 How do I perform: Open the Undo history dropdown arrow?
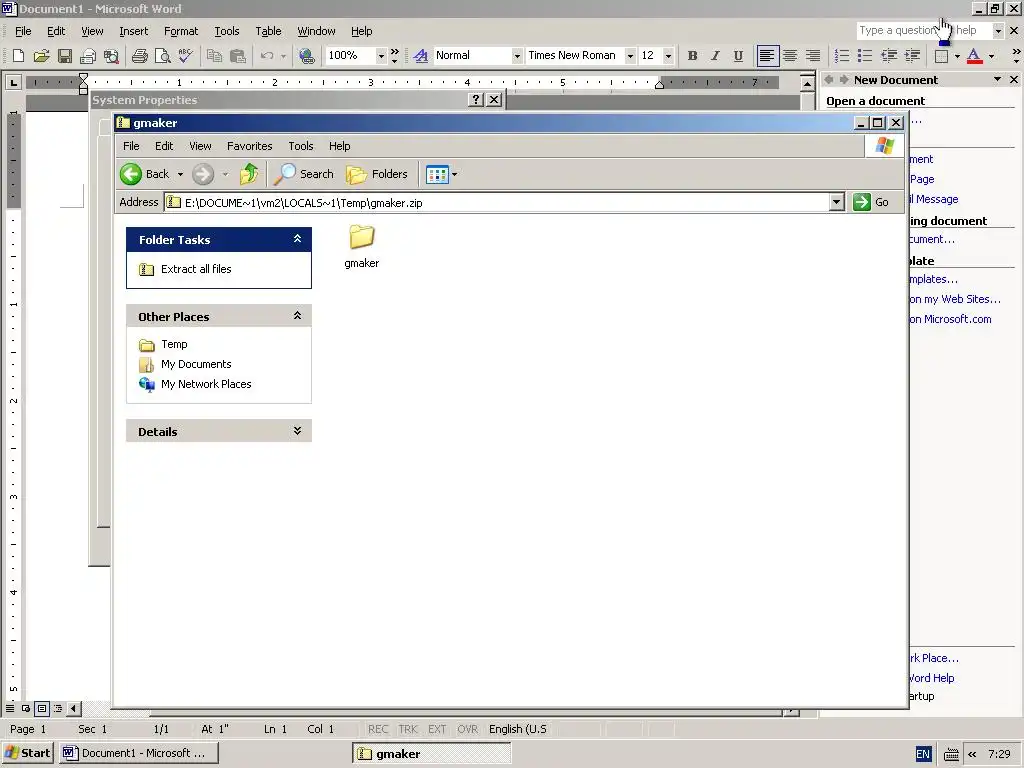coord(283,56)
